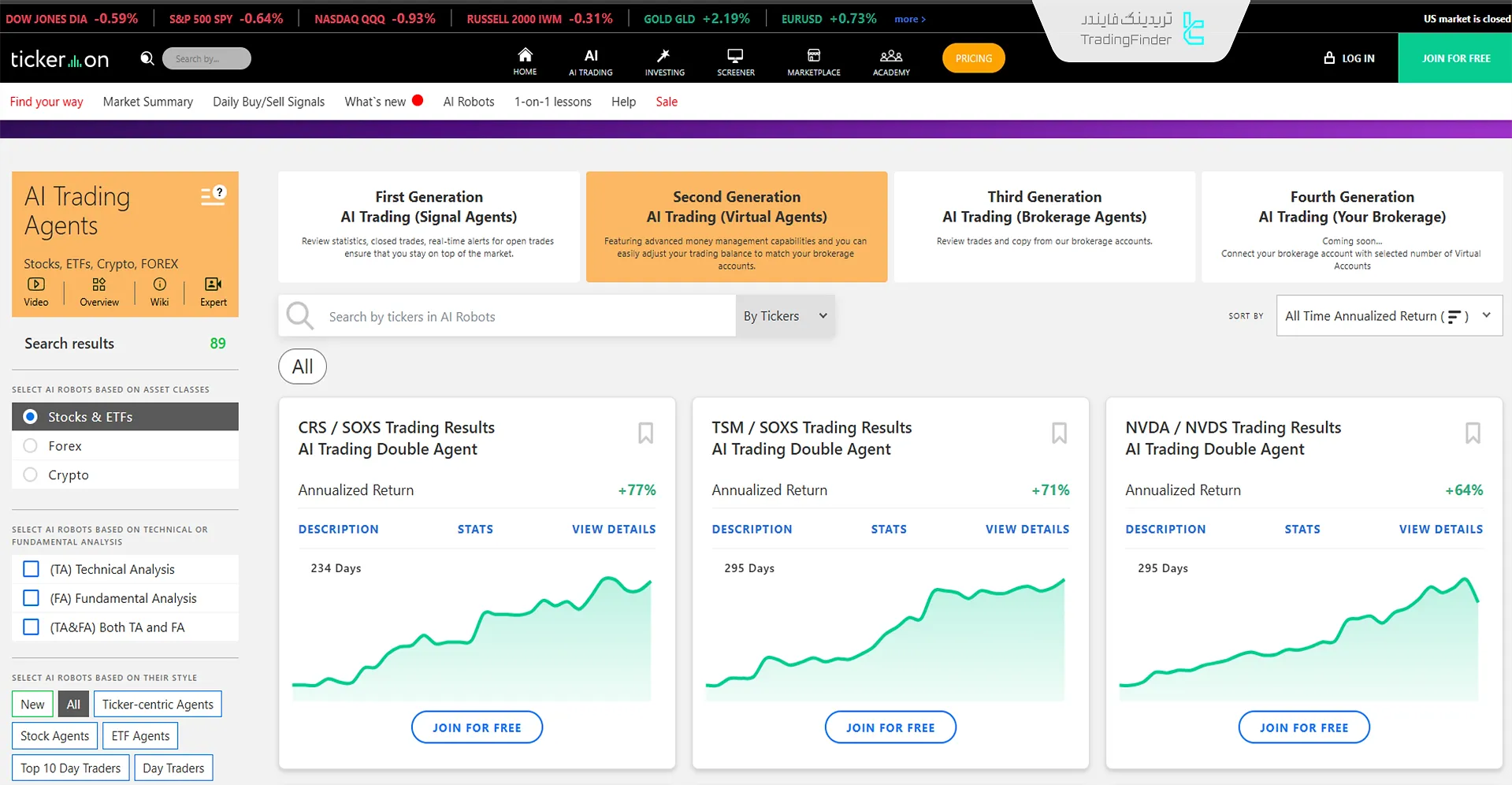Image resolution: width=1512 pixels, height=785 pixels.
Task: Click the Screener icon in top navigation
Action: (x=734, y=58)
